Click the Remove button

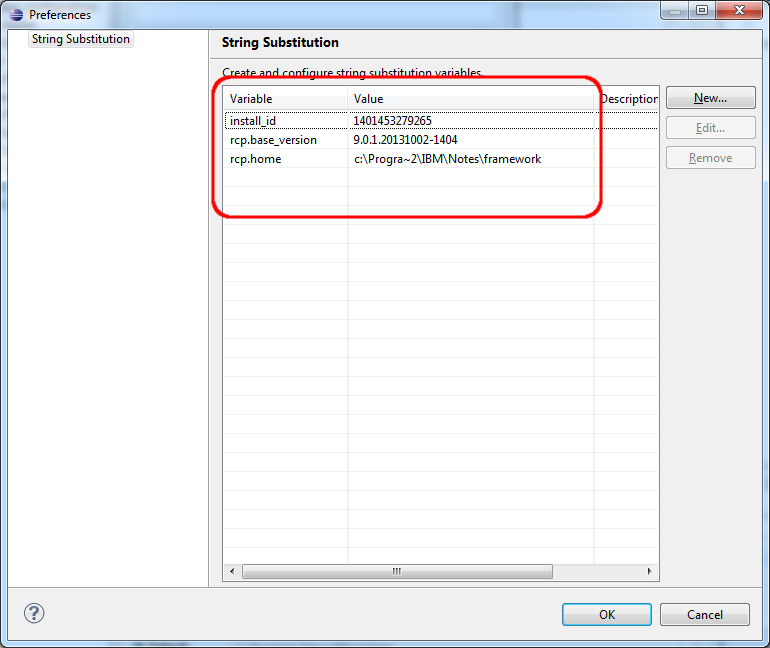710,158
